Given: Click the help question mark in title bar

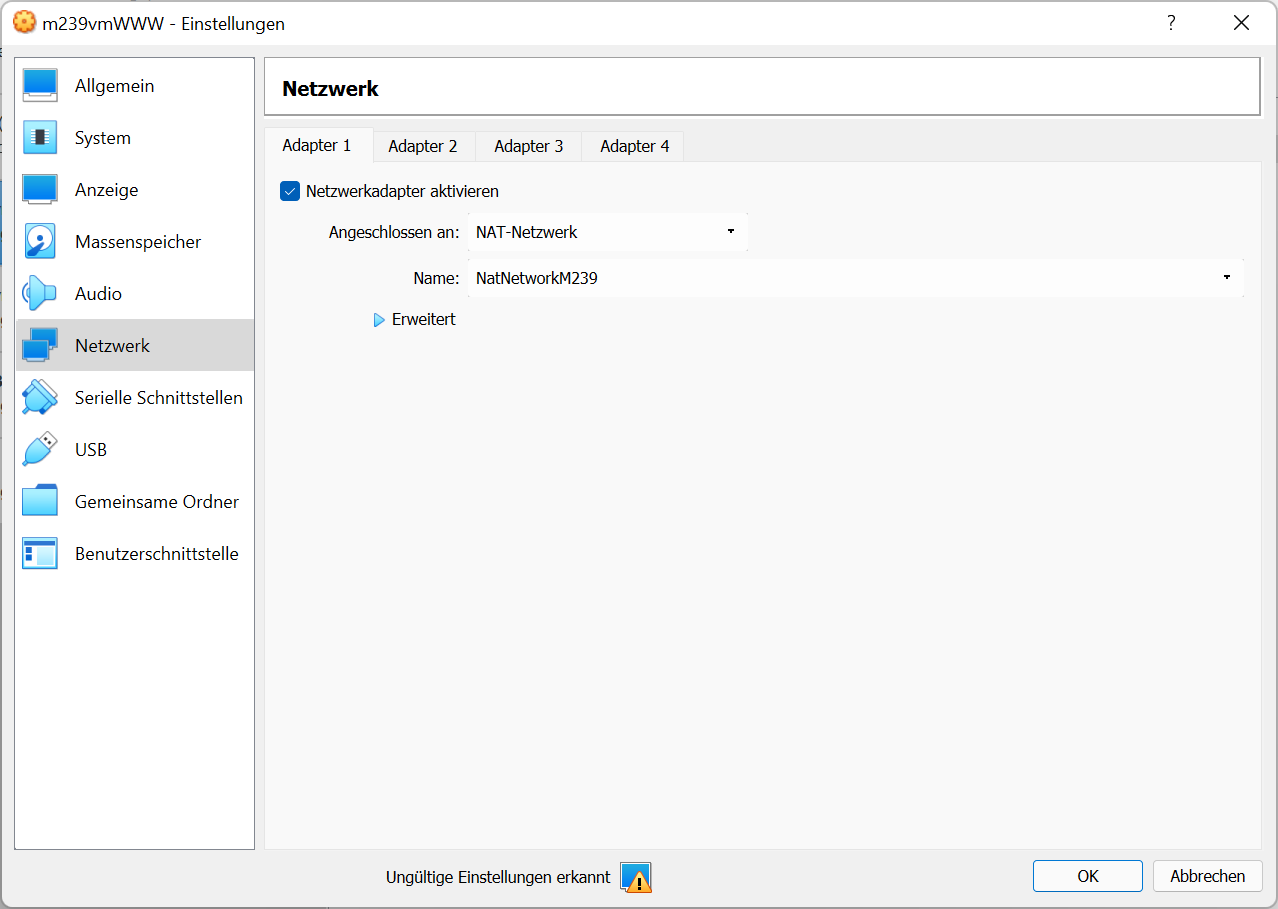Looking at the screenshot, I should coord(1171,23).
